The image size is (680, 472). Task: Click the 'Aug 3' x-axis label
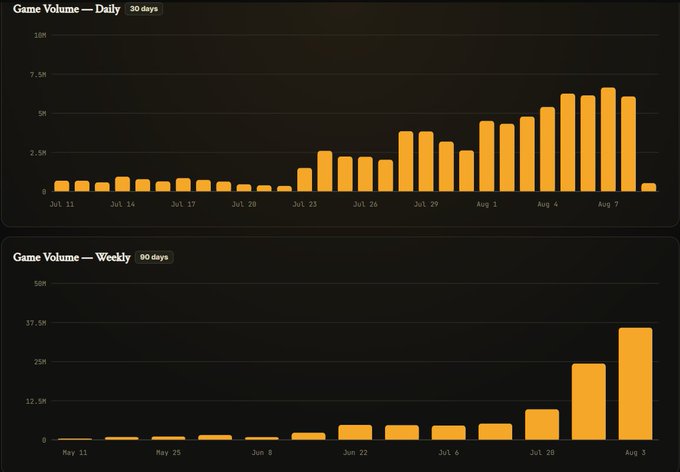click(635, 452)
